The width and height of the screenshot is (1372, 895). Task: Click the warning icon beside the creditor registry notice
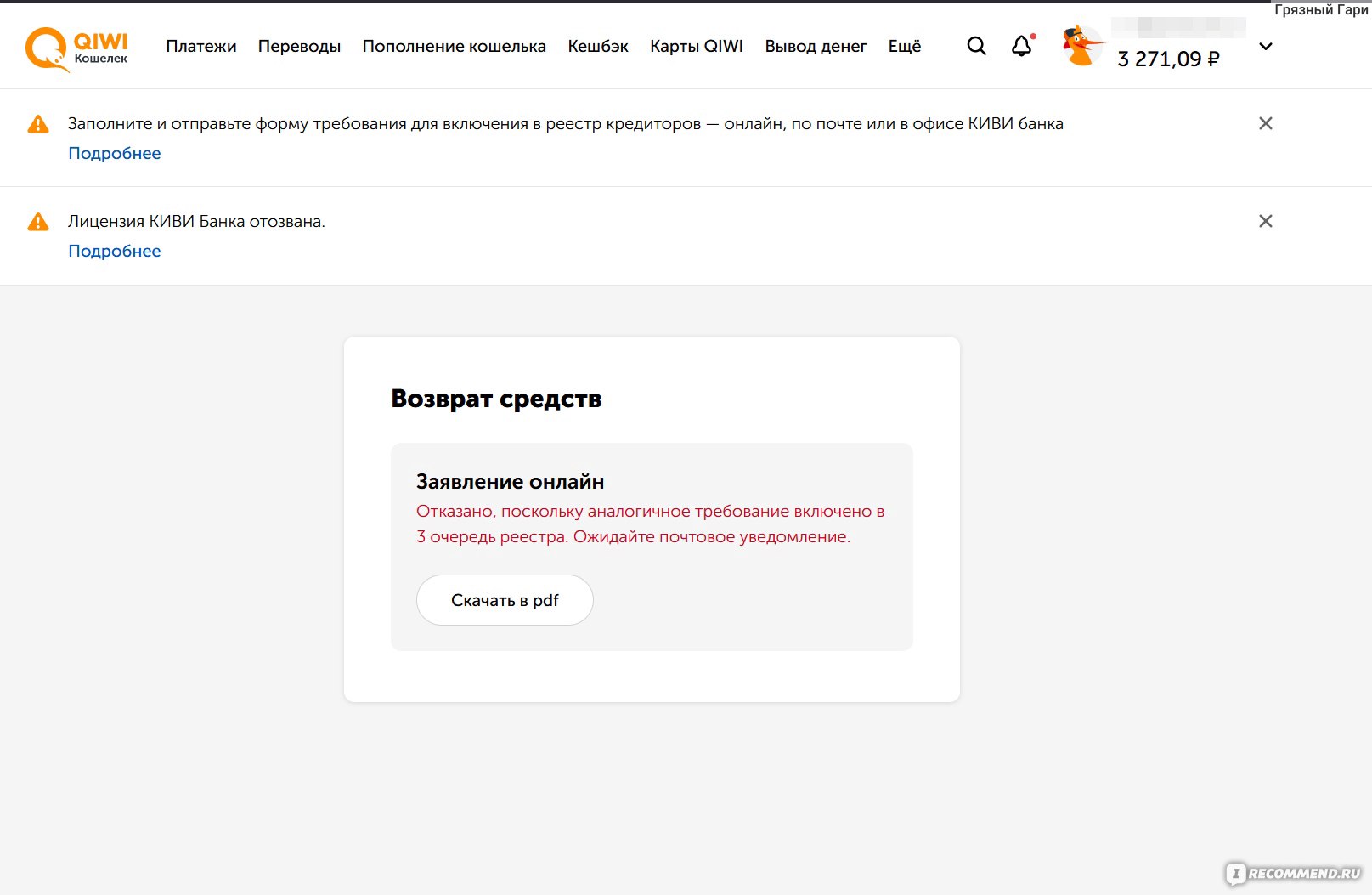38,124
